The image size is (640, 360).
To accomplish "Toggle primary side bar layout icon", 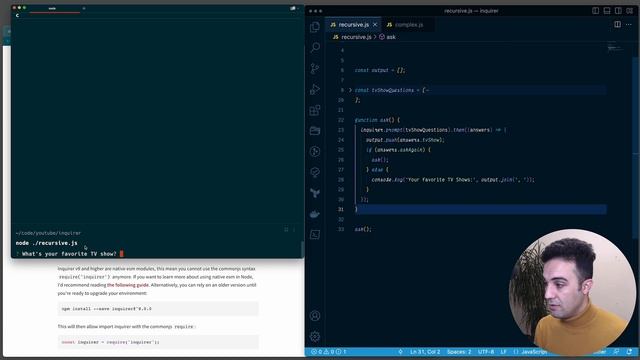I will tap(596, 11).
